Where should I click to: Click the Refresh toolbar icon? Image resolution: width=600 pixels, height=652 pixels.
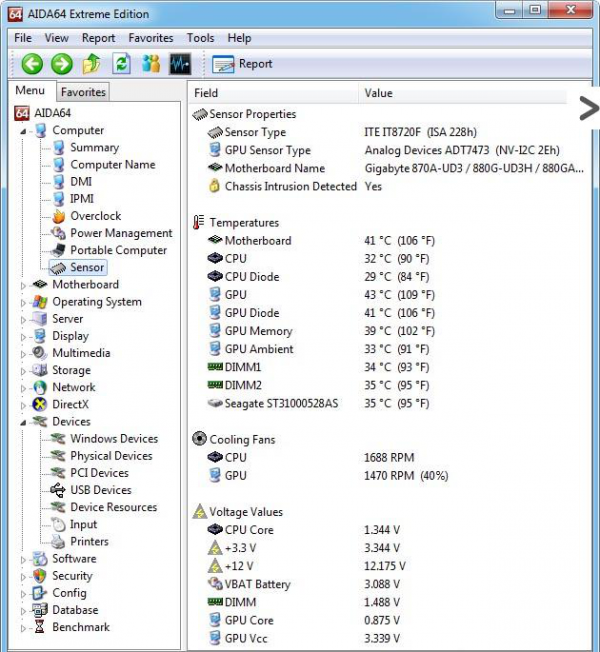tap(122, 64)
